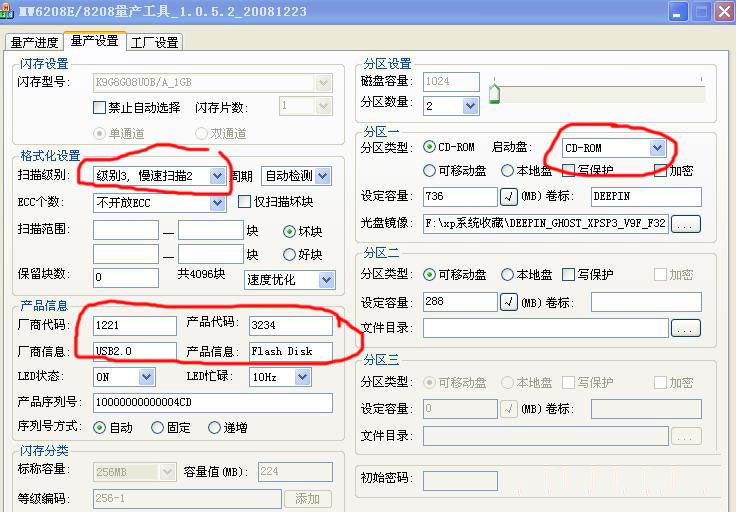Select 可移动盘 for 分区二
This screenshot has height=512, width=736.
point(429,275)
